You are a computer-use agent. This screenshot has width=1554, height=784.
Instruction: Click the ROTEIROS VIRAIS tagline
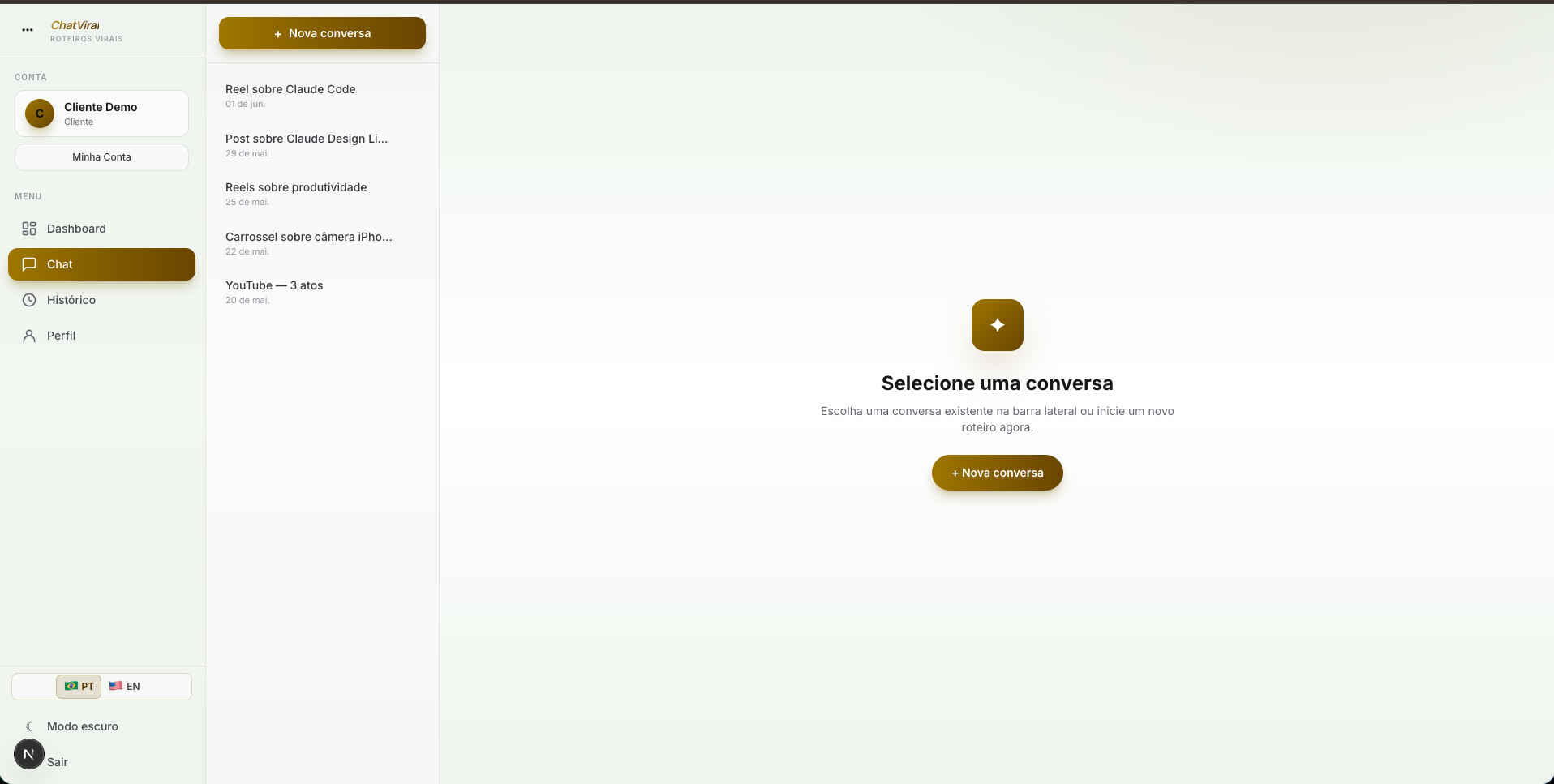coord(87,39)
